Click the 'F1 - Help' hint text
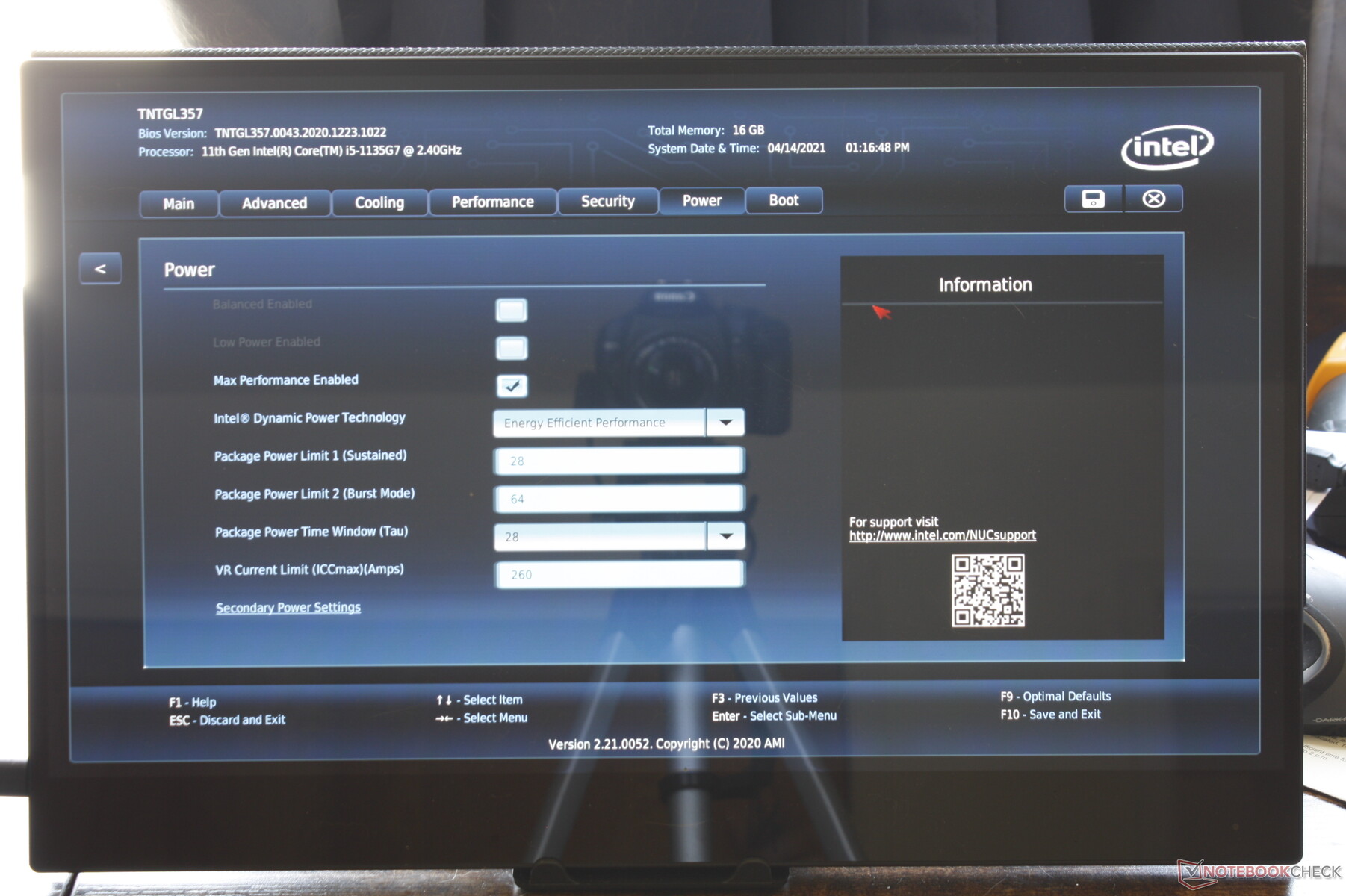Screen dimensions: 1346x896 [x=192, y=702]
